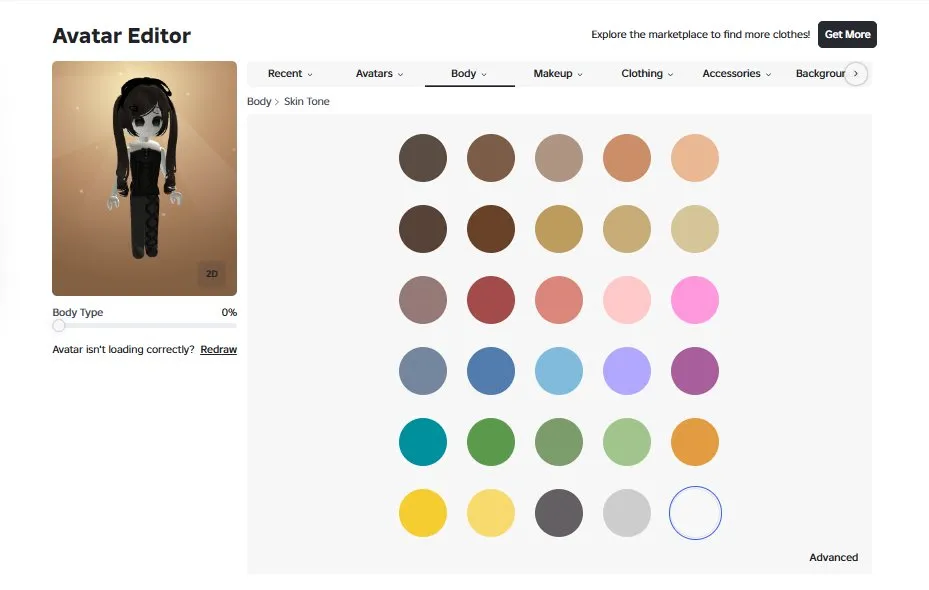The height and width of the screenshot is (590, 929).
Task: Pick the salmon skin tone swatch
Action: pos(559,300)
